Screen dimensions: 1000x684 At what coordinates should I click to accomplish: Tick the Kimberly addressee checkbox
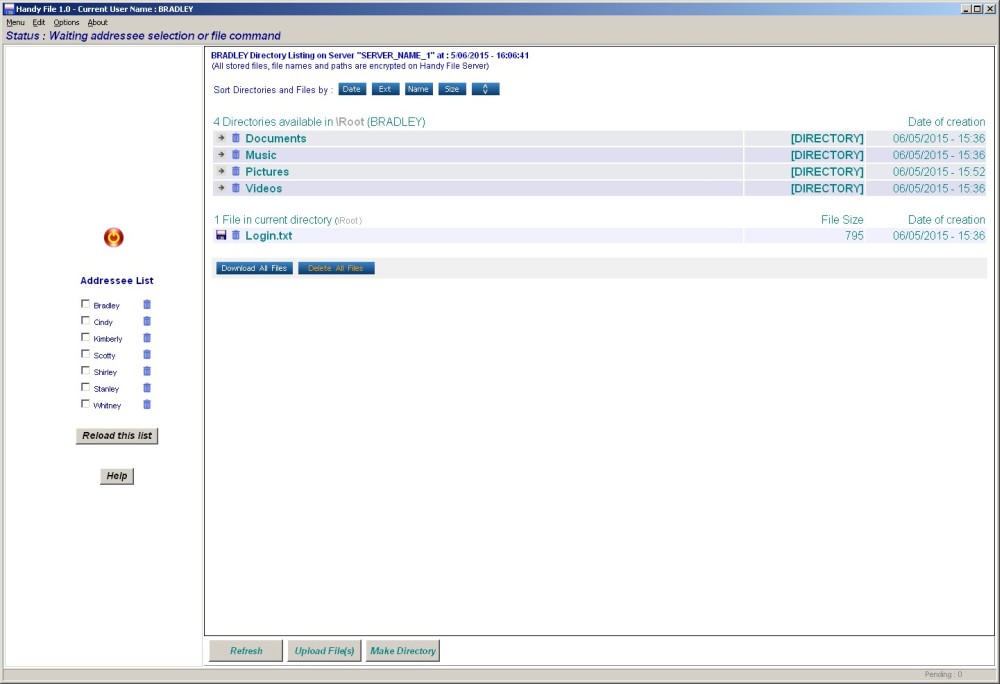click(x=85, y=338)
